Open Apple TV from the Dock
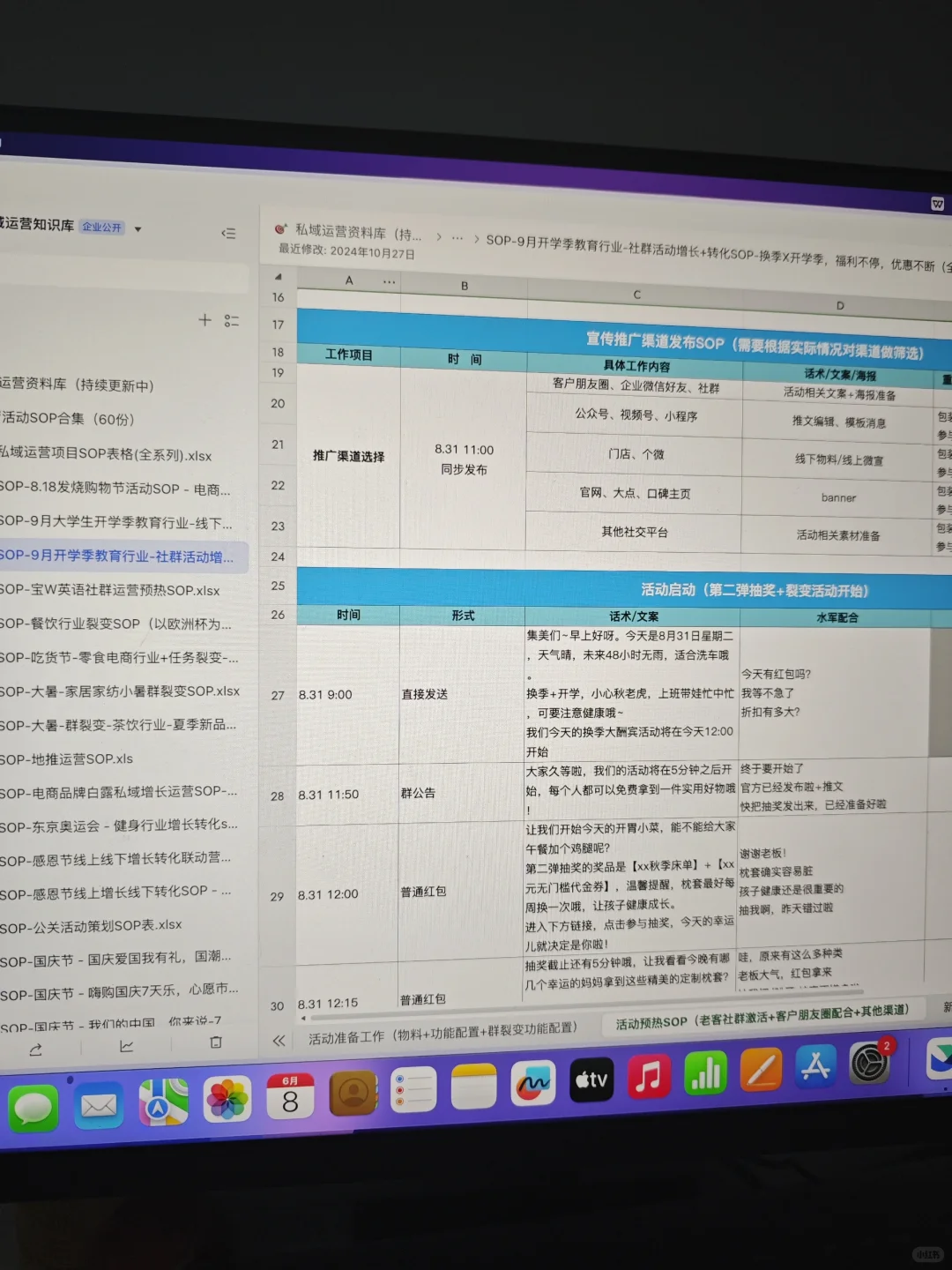The height and width of the screenshot is (1270, 952). coord(591,1080)
